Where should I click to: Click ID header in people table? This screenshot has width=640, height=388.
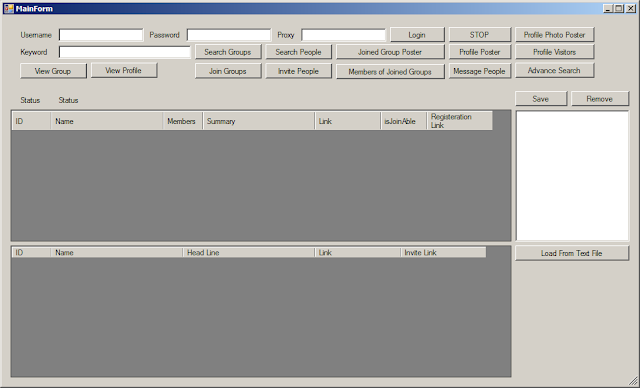click(x=31, y=253)
